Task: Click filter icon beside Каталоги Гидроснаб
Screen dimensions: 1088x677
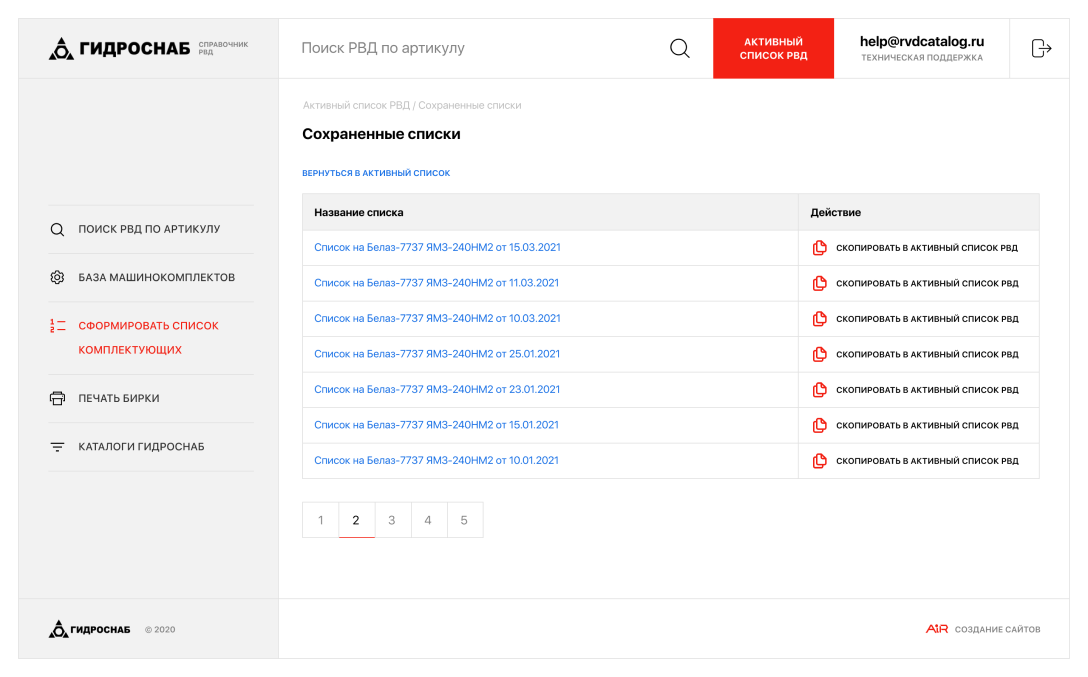Action: click(58, 447)
